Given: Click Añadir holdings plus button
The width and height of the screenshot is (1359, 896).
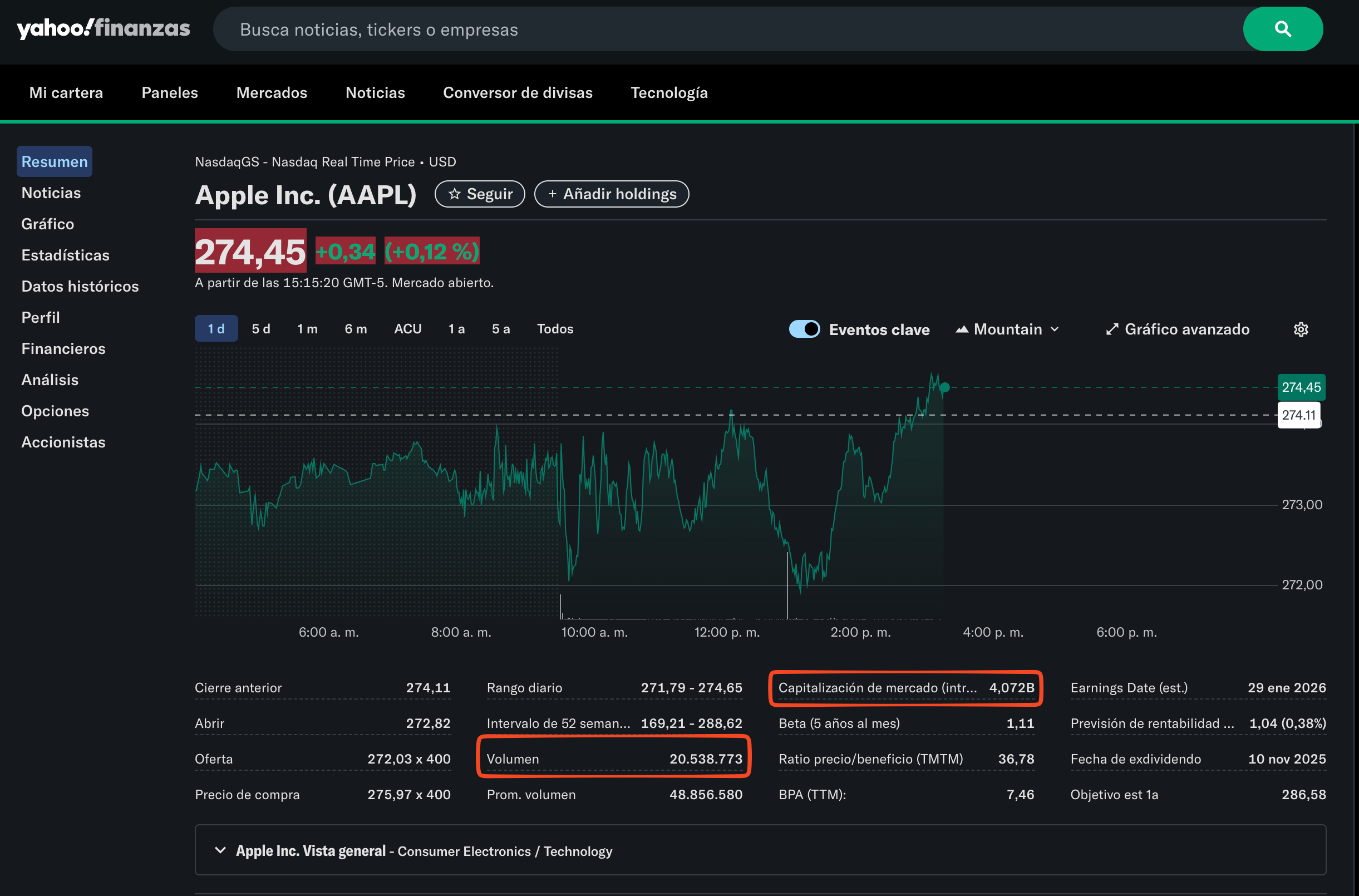Looking at the screenshot, I should 611,194.
